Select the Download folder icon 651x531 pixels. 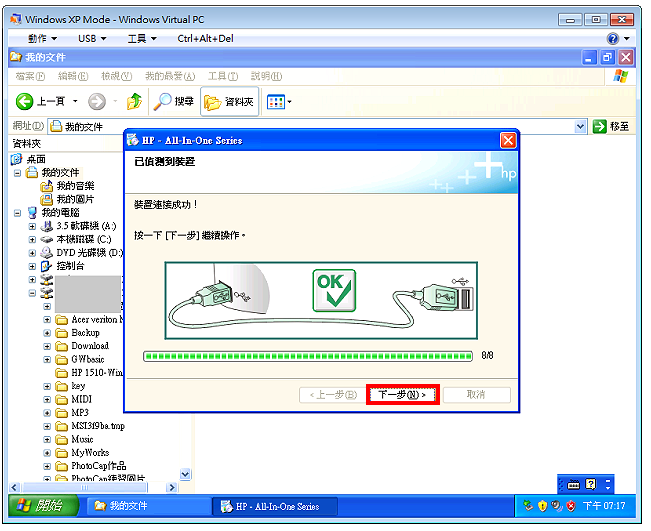(61, 346)
